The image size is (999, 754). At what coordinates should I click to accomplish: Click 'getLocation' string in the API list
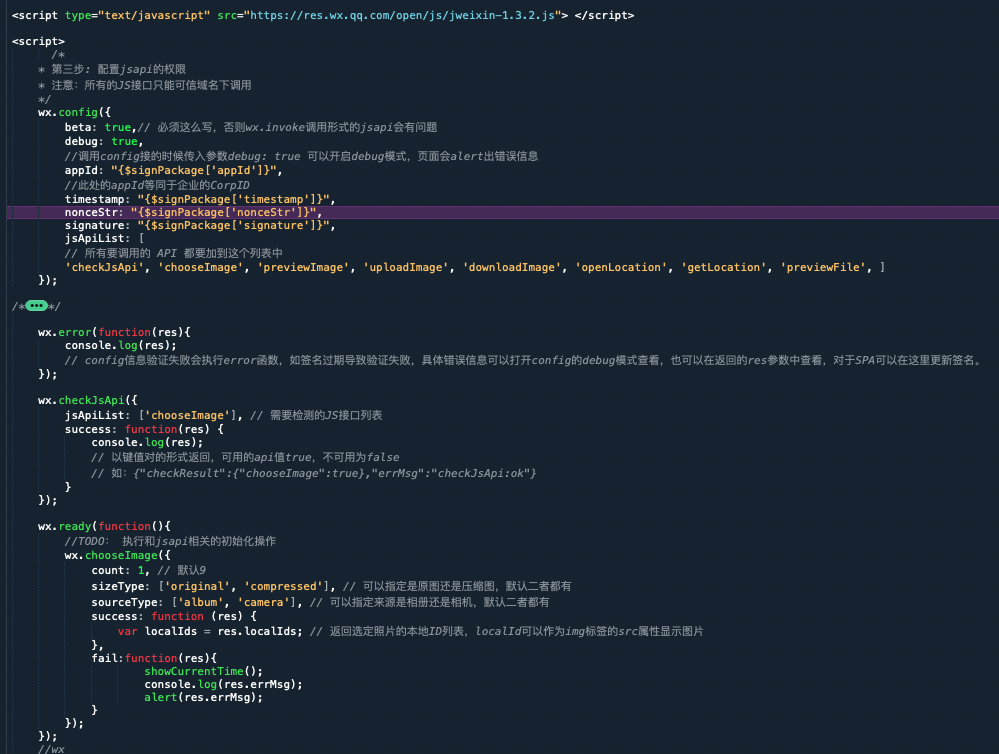pyautogui.click(x=724, y=268)
